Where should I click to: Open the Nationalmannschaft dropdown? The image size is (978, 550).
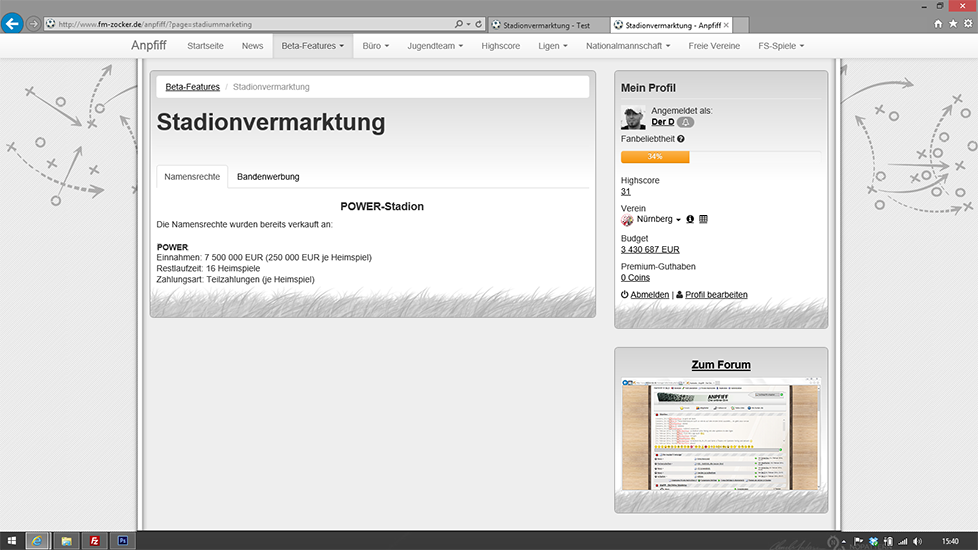tap(630, 46)
